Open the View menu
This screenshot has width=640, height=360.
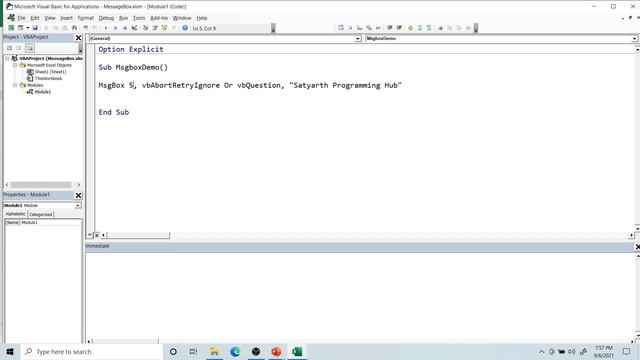tap(50, 18)
